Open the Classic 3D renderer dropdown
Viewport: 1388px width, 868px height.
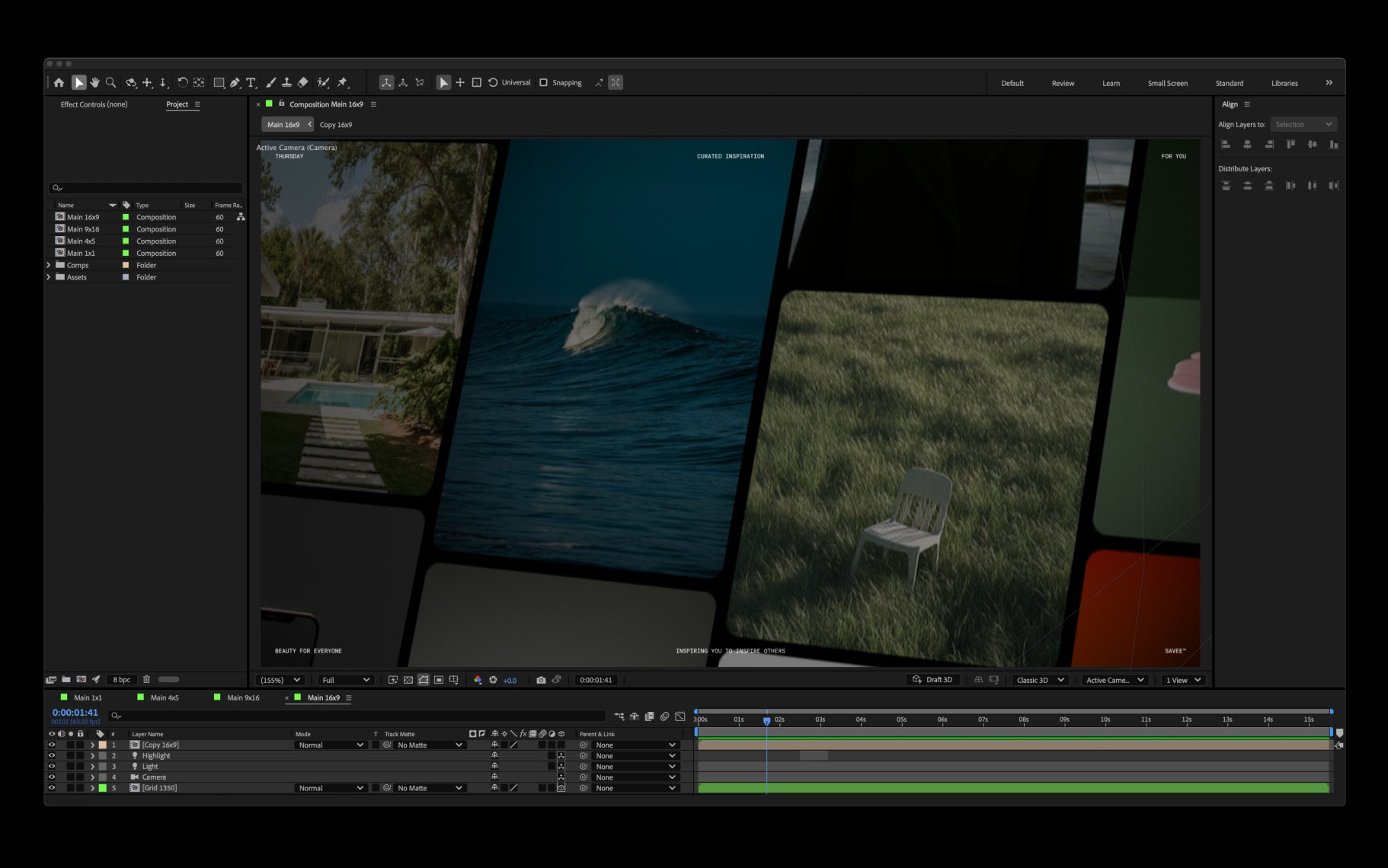point(1040,680)
